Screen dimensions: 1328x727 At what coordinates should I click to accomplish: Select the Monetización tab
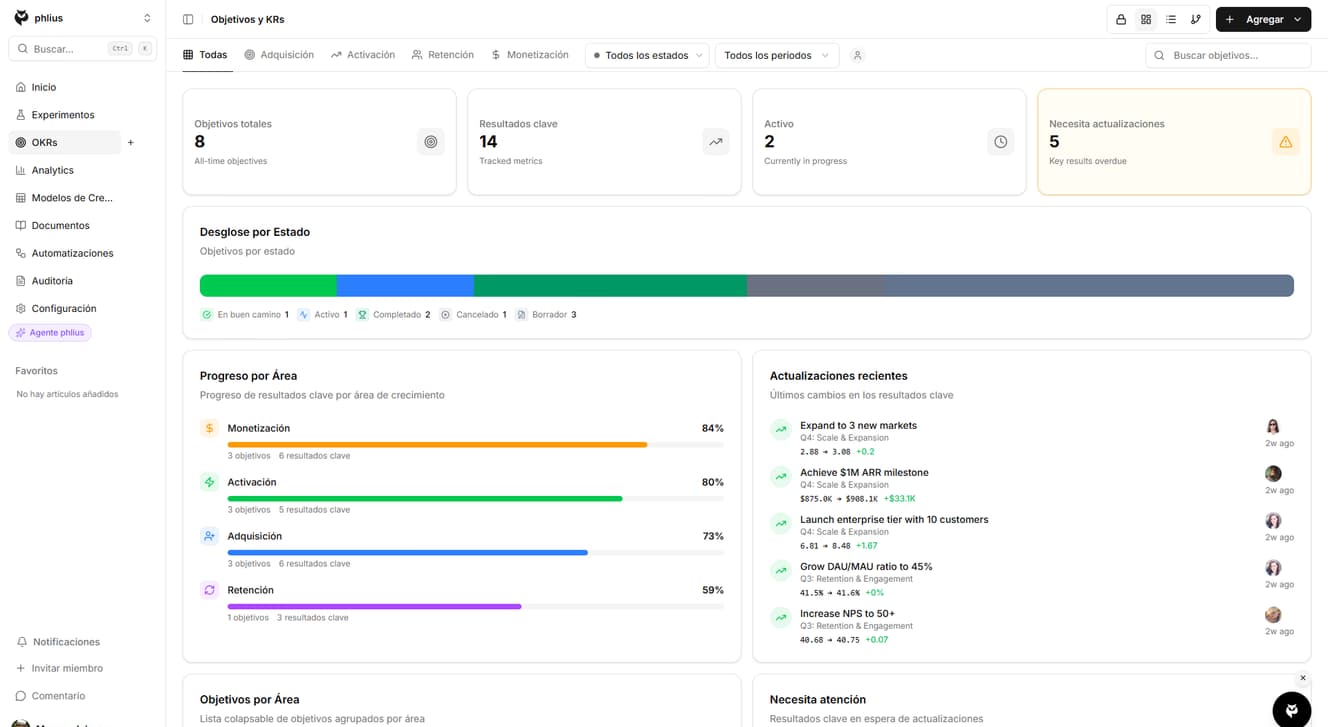click(530, 55)
